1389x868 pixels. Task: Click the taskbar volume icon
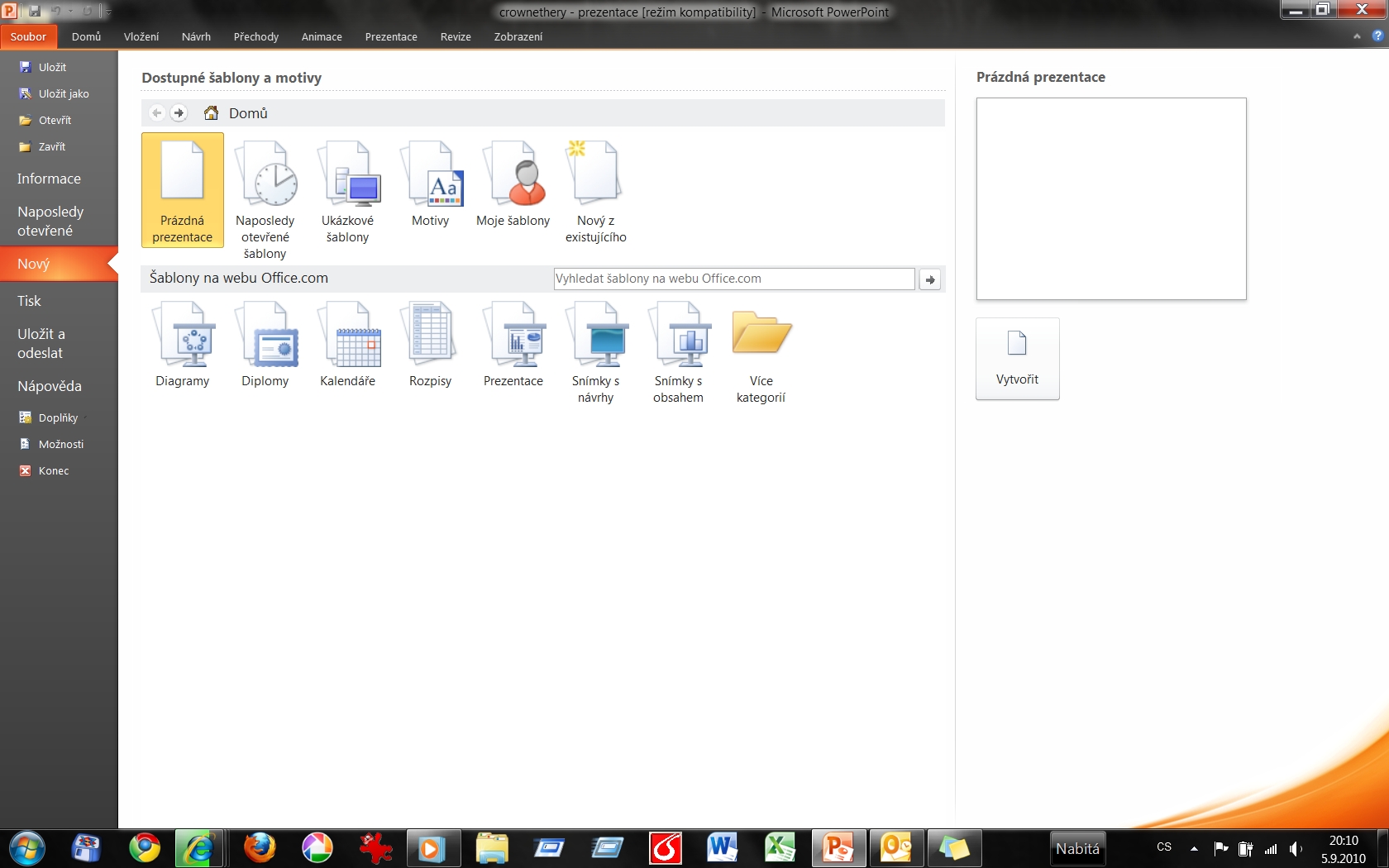point(1296,849)
